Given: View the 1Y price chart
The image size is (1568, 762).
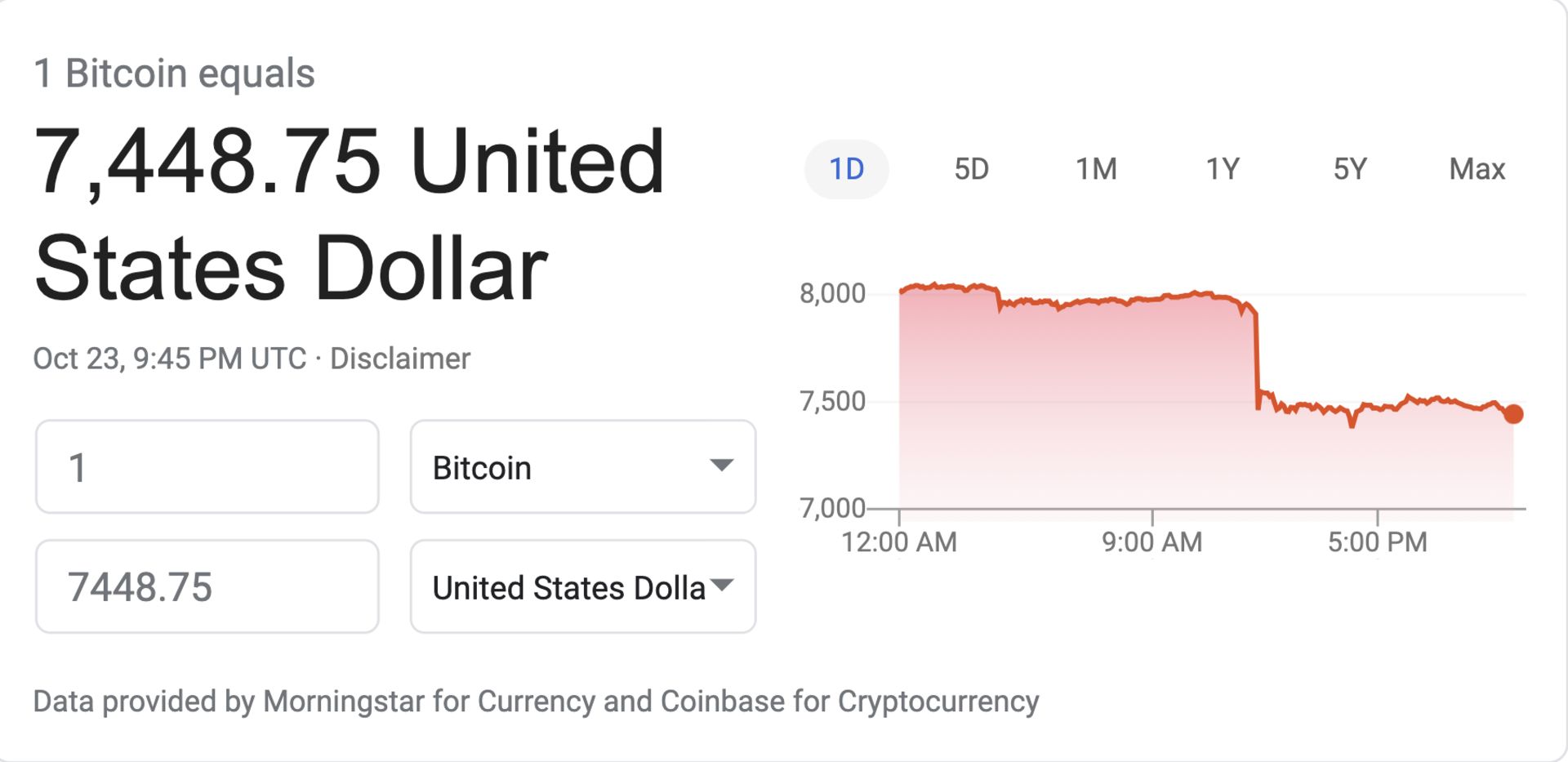Looking at the screenshot, I should tap(1223, 168).
